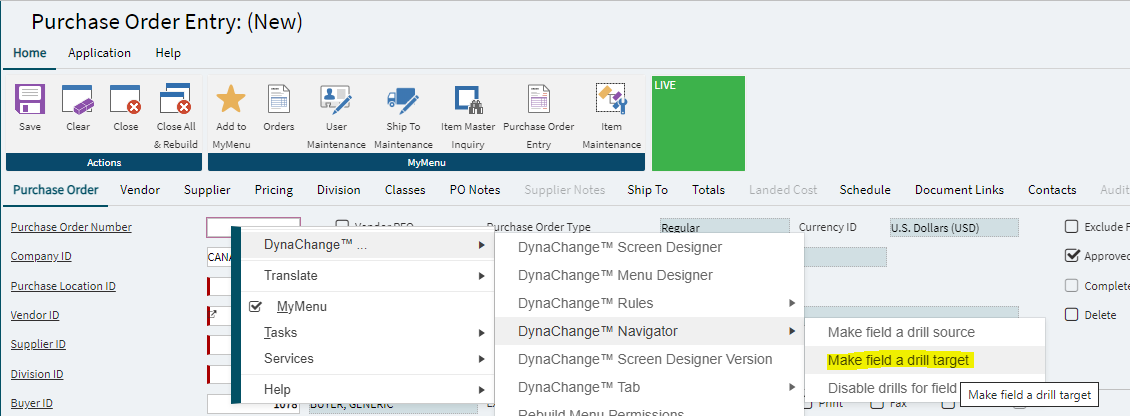1130x416 pixels.
Task: Click the green LIVE environment indicator
Action: (698, 123)
